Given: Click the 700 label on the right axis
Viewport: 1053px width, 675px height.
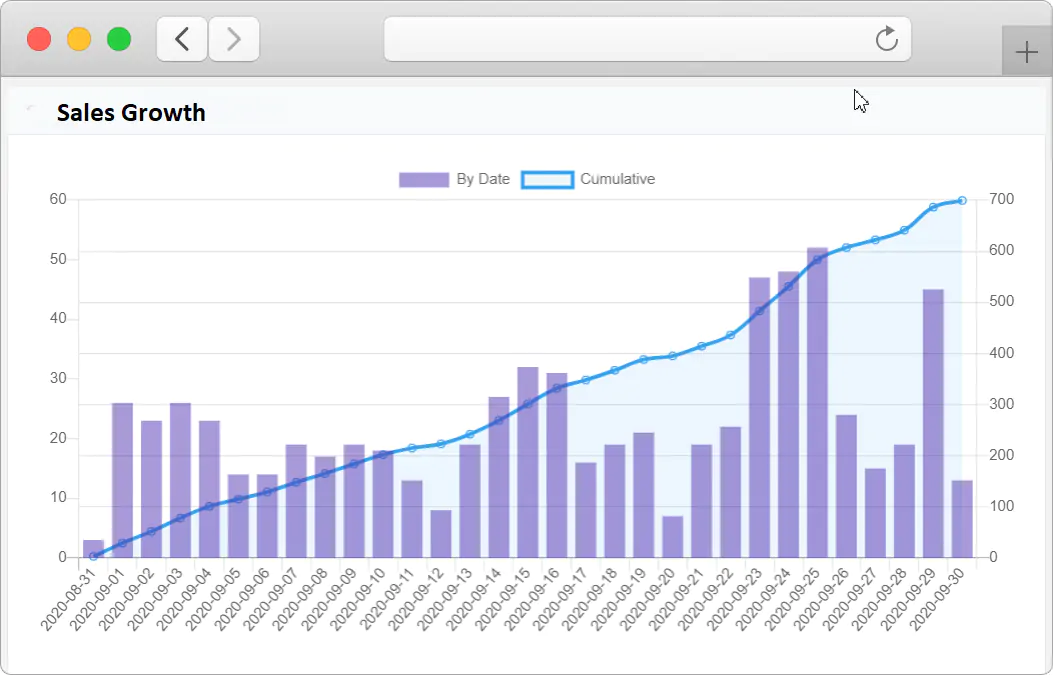Looking at the screenshot, I should point(1002,198).
